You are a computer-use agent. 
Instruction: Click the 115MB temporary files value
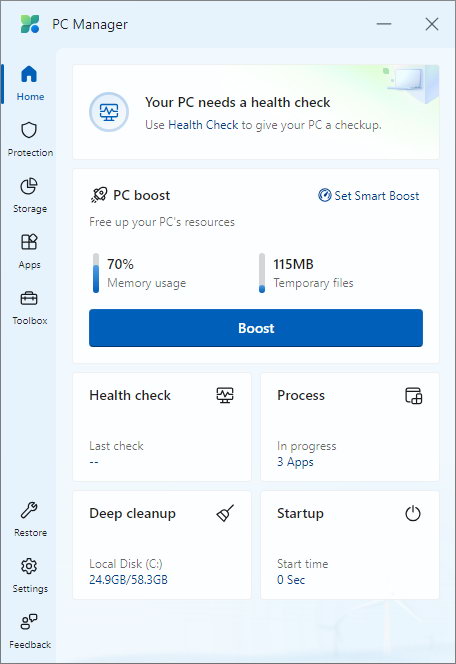point(293,264)
